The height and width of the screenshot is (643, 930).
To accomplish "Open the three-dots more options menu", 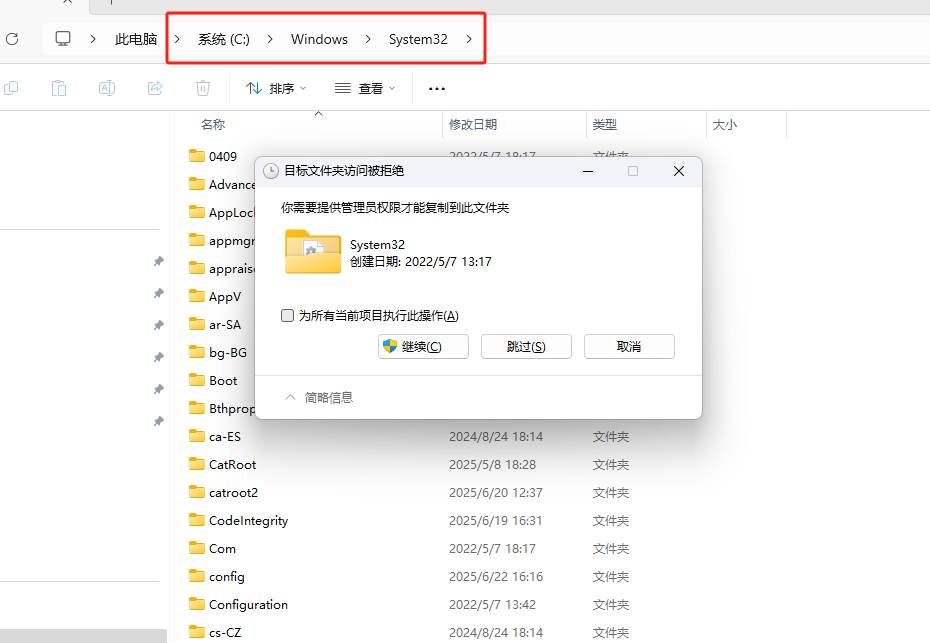I will point(437,89).
